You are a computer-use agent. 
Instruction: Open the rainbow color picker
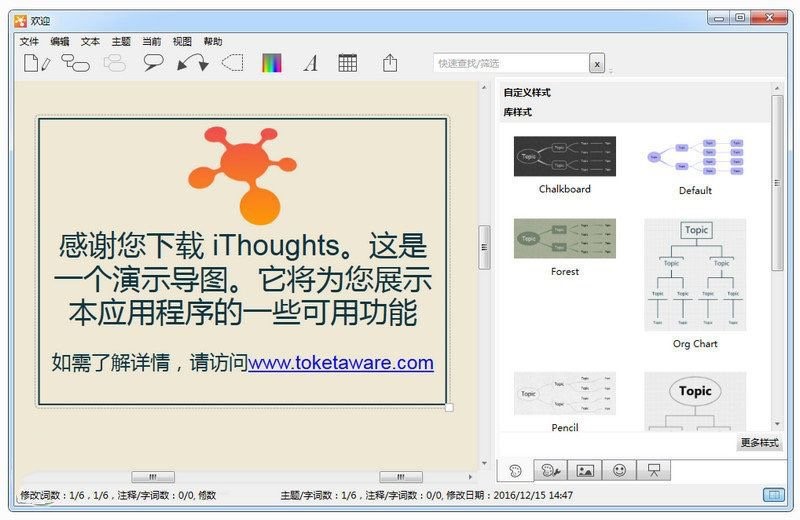(x=272, y=64)
